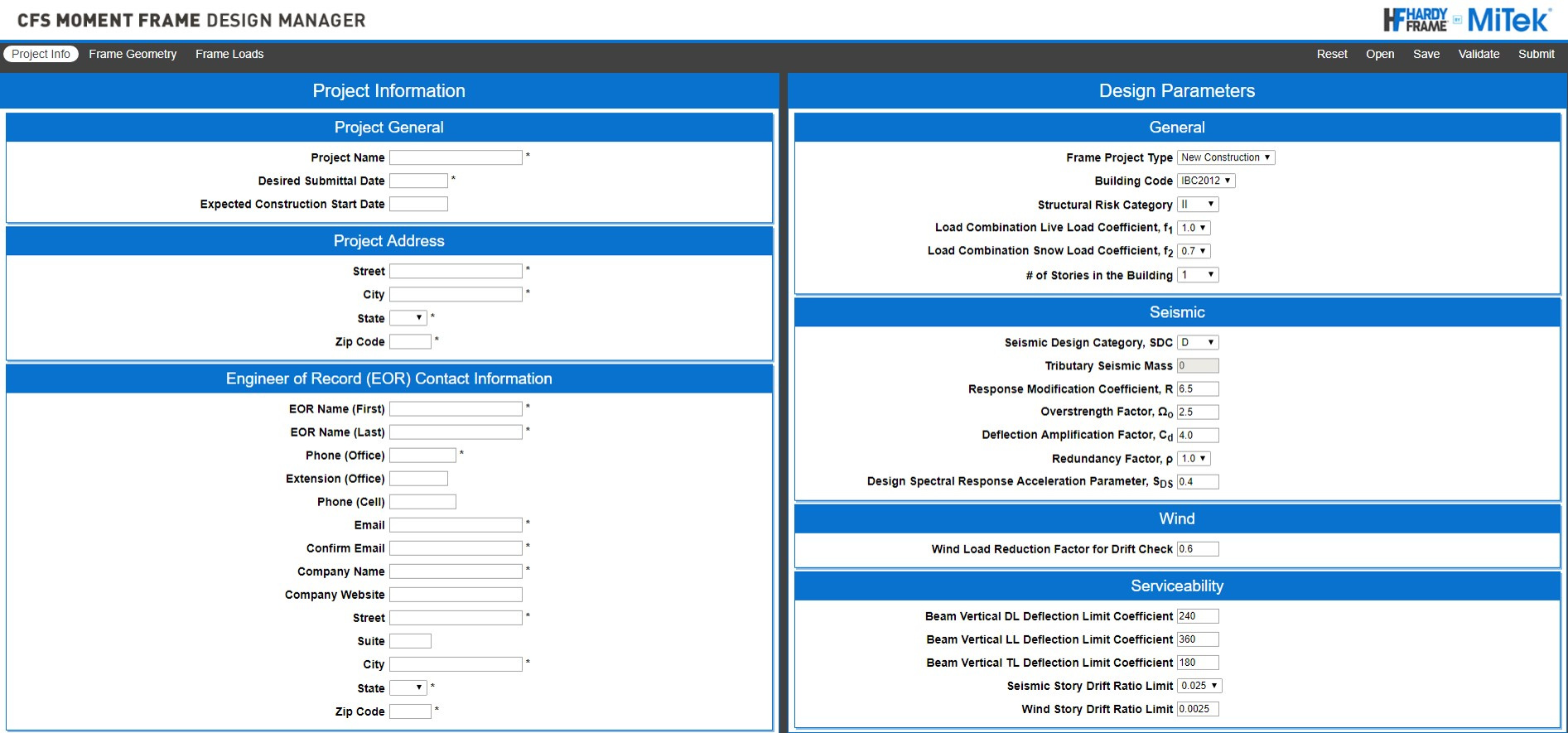Screen dimensions: 1568x733
Task: Click the Project Address Street field
Action: click(456, 271)
